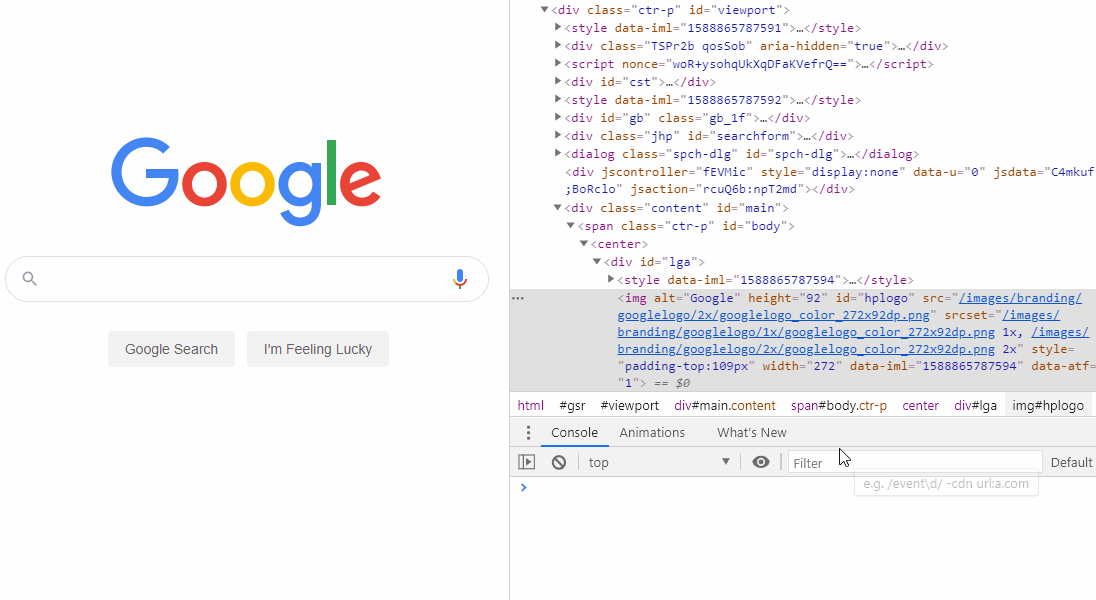Screen dimensions: 1096x600
Task: Open the Default log levels dropdown
Action: tap(1072, 462)
